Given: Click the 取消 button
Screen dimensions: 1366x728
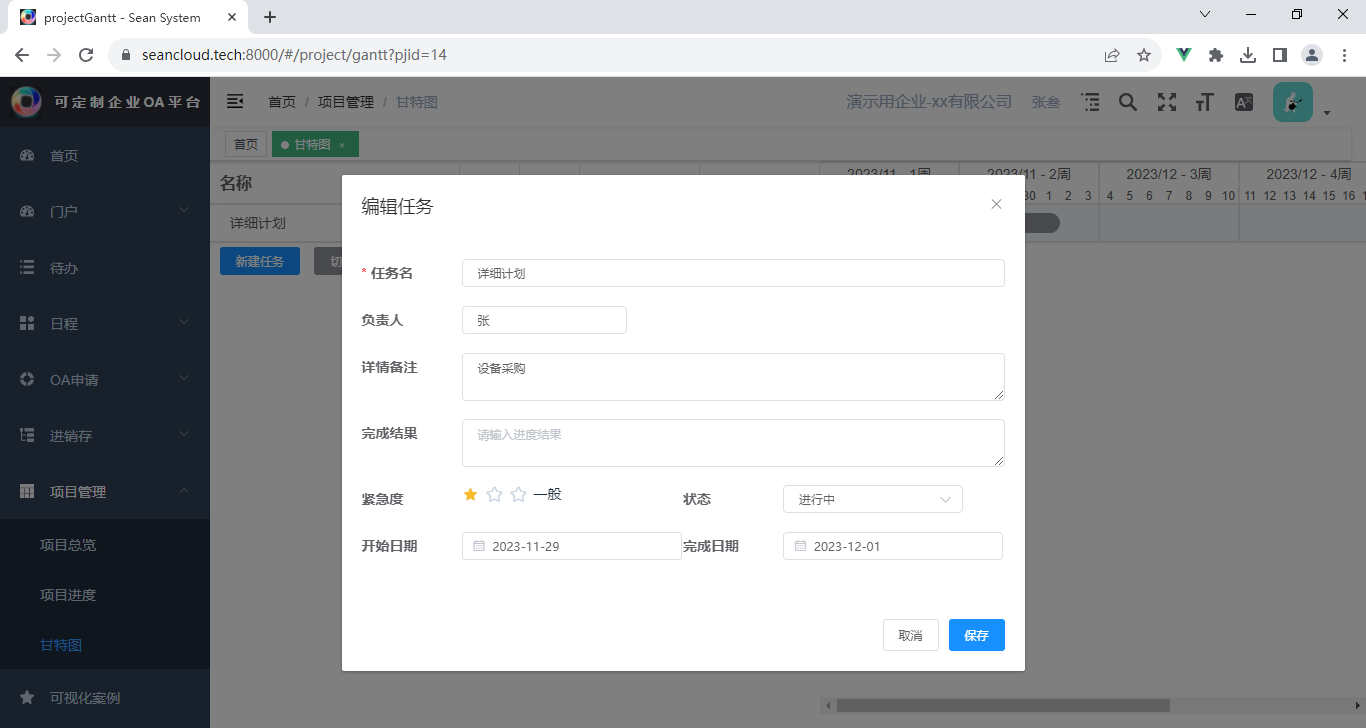Looking at the screenshot, I should pos(911,635).
